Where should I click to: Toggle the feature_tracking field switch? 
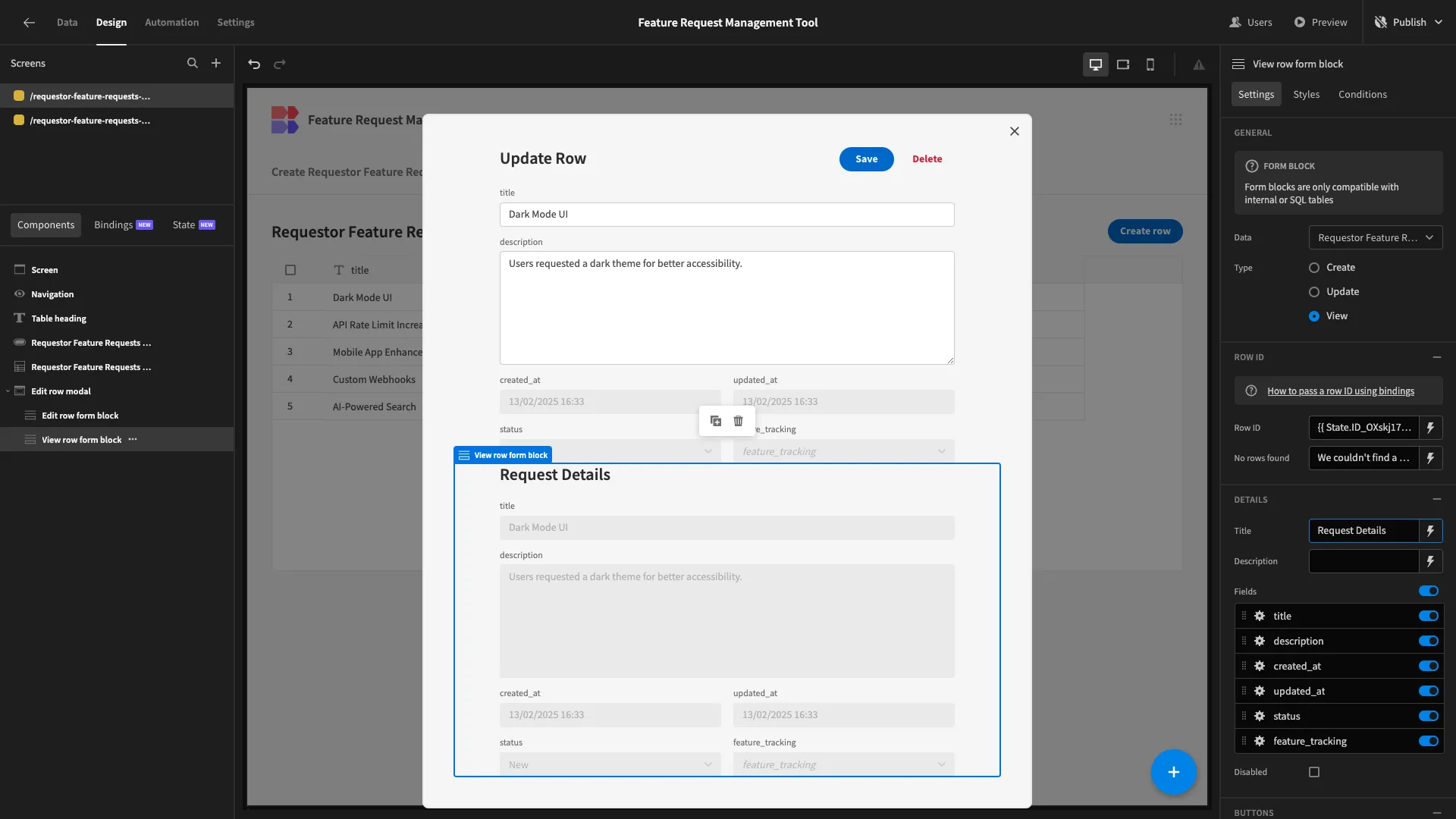point(1429,742)
